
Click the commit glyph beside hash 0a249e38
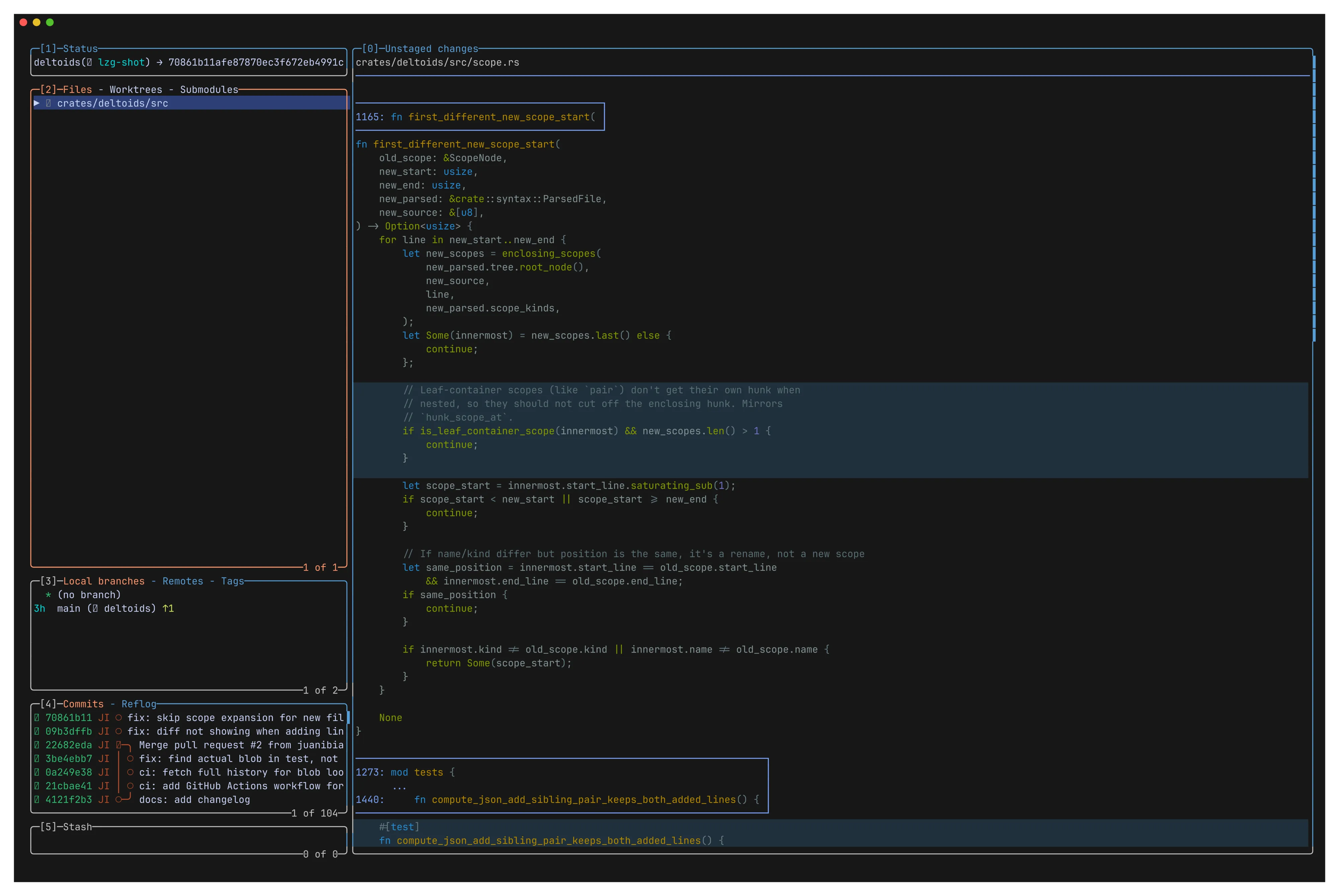36,773
